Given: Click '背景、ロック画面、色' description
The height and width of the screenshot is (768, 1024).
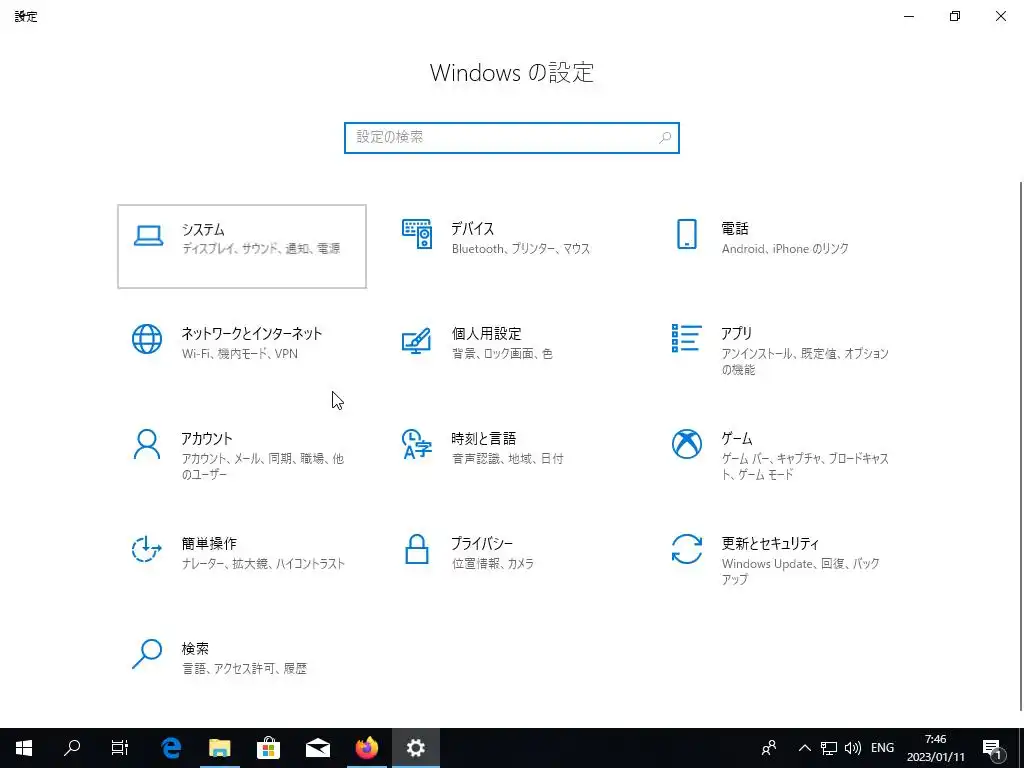Looking at the screenshot, I should coord(502,354).
